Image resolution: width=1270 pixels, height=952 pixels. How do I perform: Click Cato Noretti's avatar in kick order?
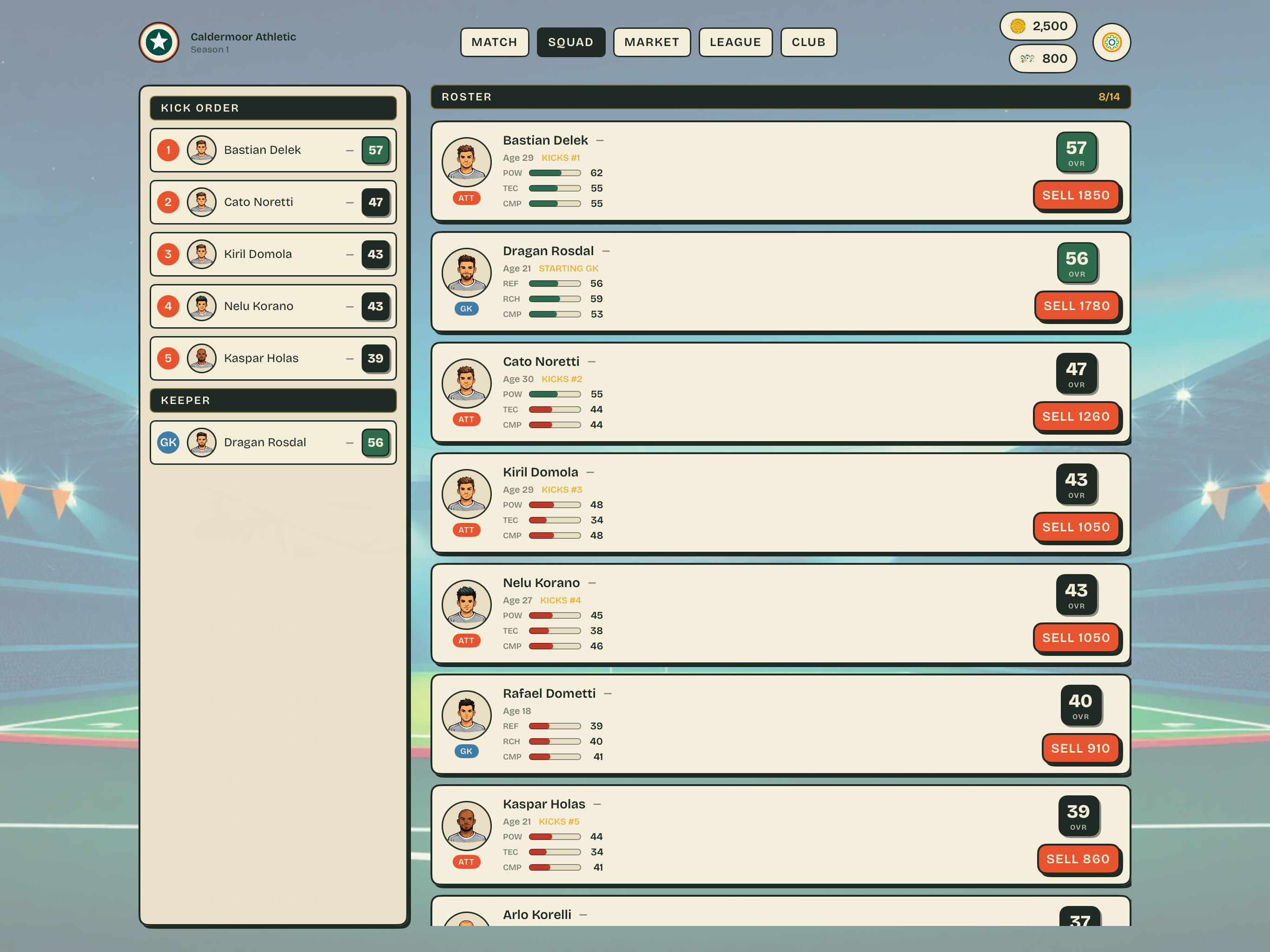pyautogui.click(x=202, y=202)
